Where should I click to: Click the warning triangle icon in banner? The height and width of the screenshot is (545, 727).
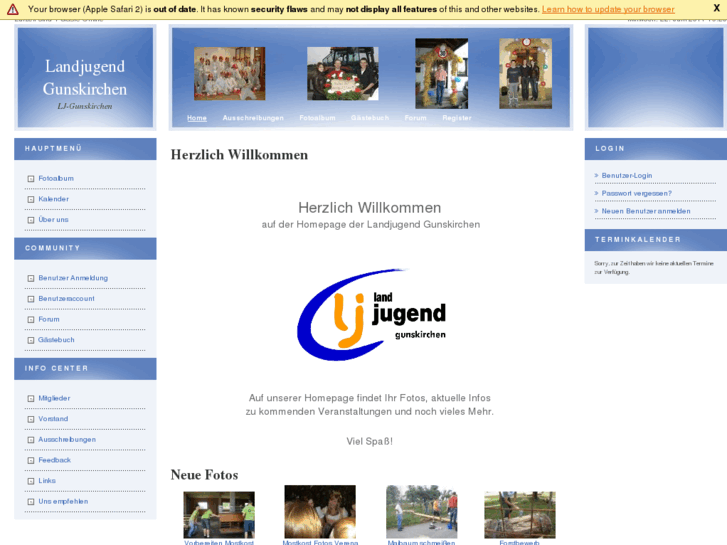(x=13, y=9)
